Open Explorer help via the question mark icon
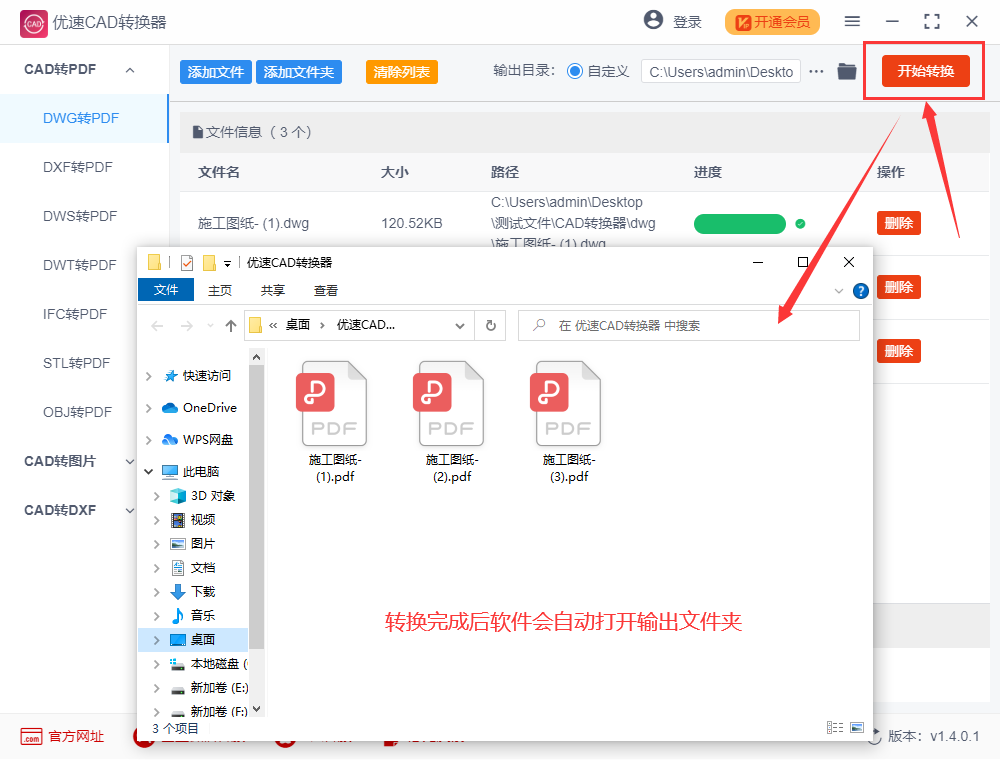Viewport: 1000px width, 760px height. tap(859, 290)
